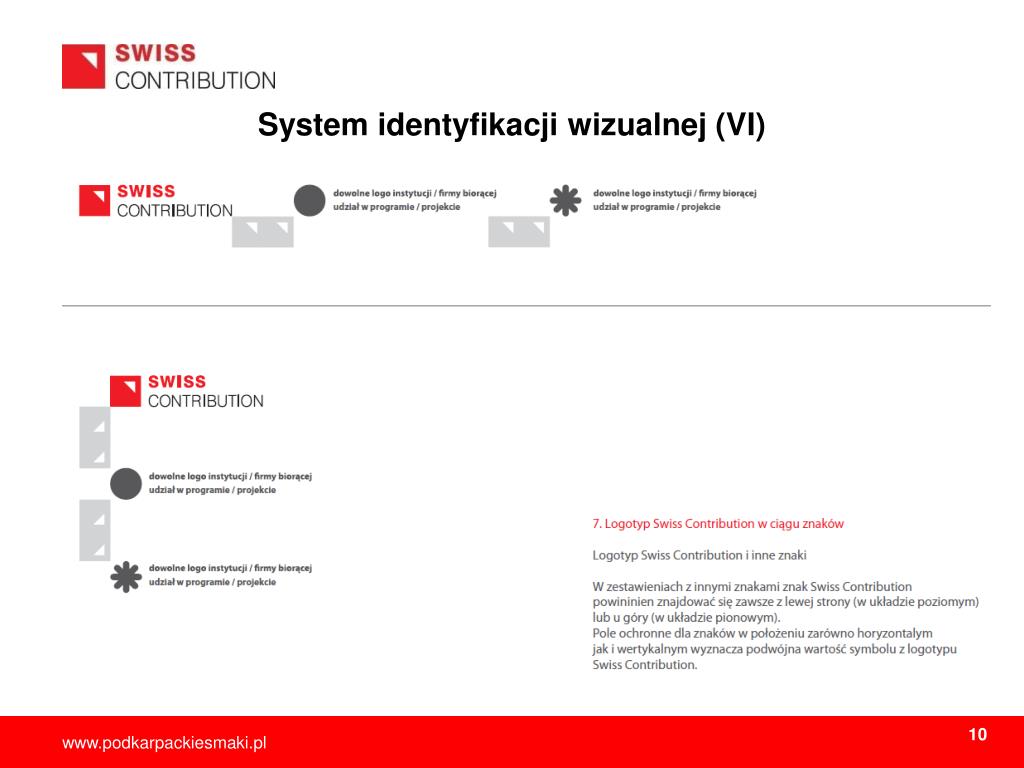The width and height of the screenshot is (1024, 768).
Task: Click the line "Logotyp Swiss Contribution i inne znaki"
Action: (699, 555)
